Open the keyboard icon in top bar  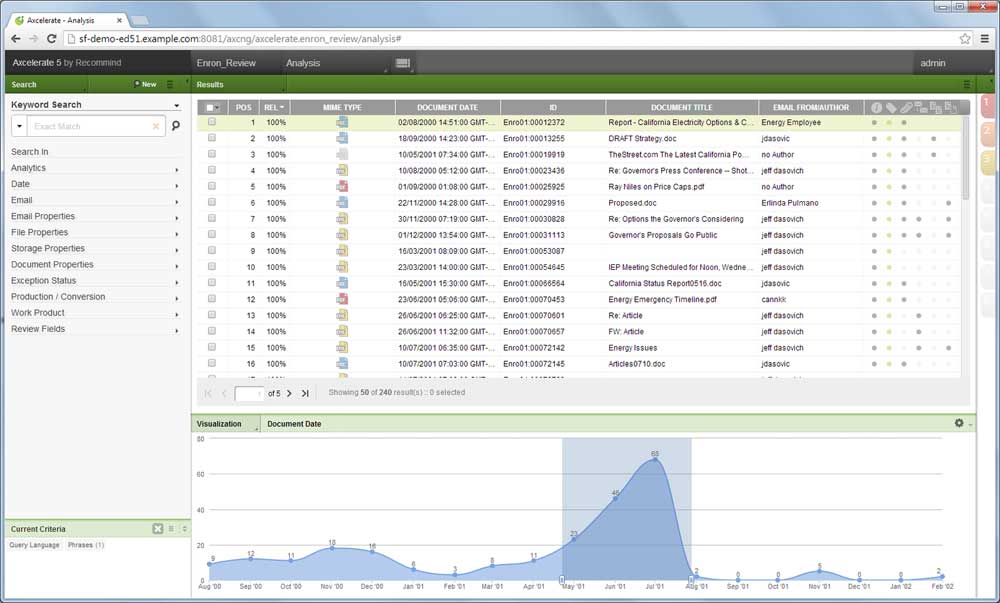403,63
